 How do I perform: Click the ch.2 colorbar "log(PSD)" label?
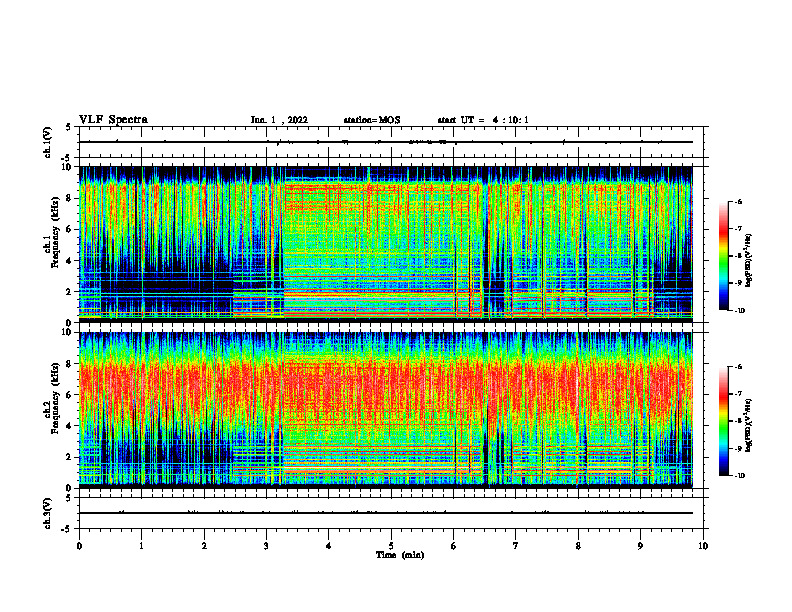[x=748, y=424]
